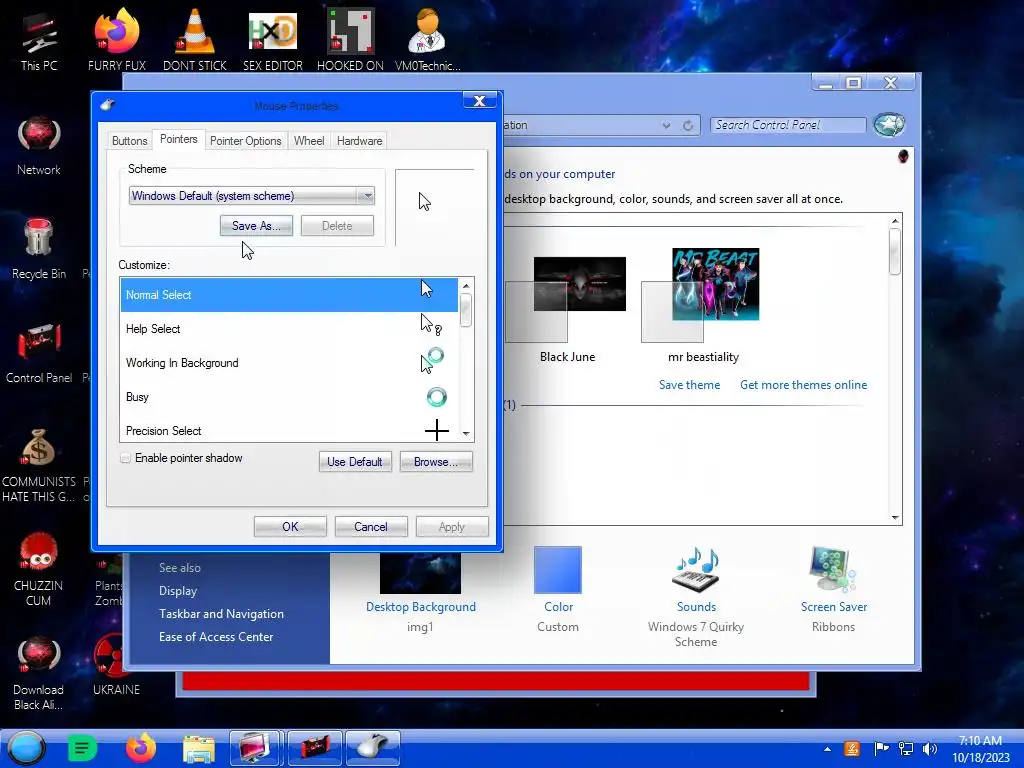Click the Start orb button
The width and height of the screenshot is (1024, 768).
click(x=26, y=748)
